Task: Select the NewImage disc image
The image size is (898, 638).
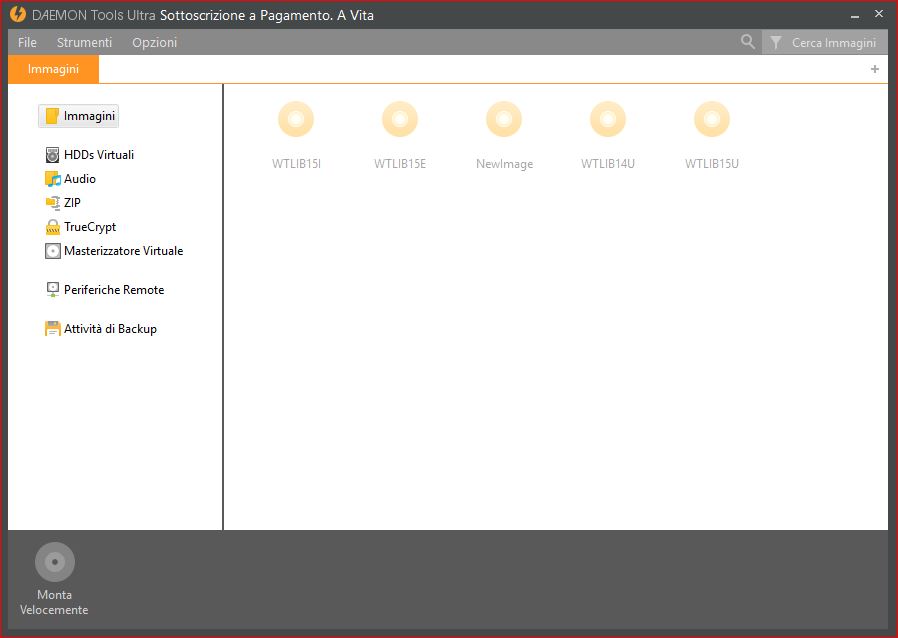Action: tap(504, 119)
